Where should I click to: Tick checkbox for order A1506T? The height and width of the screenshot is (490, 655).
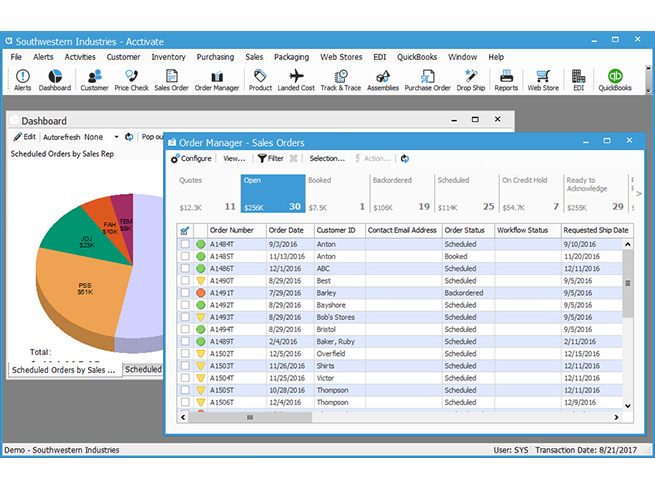pyautogui.click(x=185, y=402)
